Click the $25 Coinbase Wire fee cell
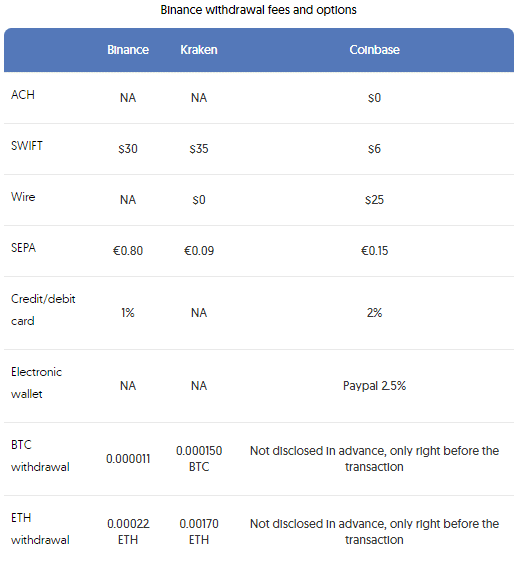This screenshot has width=515, height=573. coord(374,200)
